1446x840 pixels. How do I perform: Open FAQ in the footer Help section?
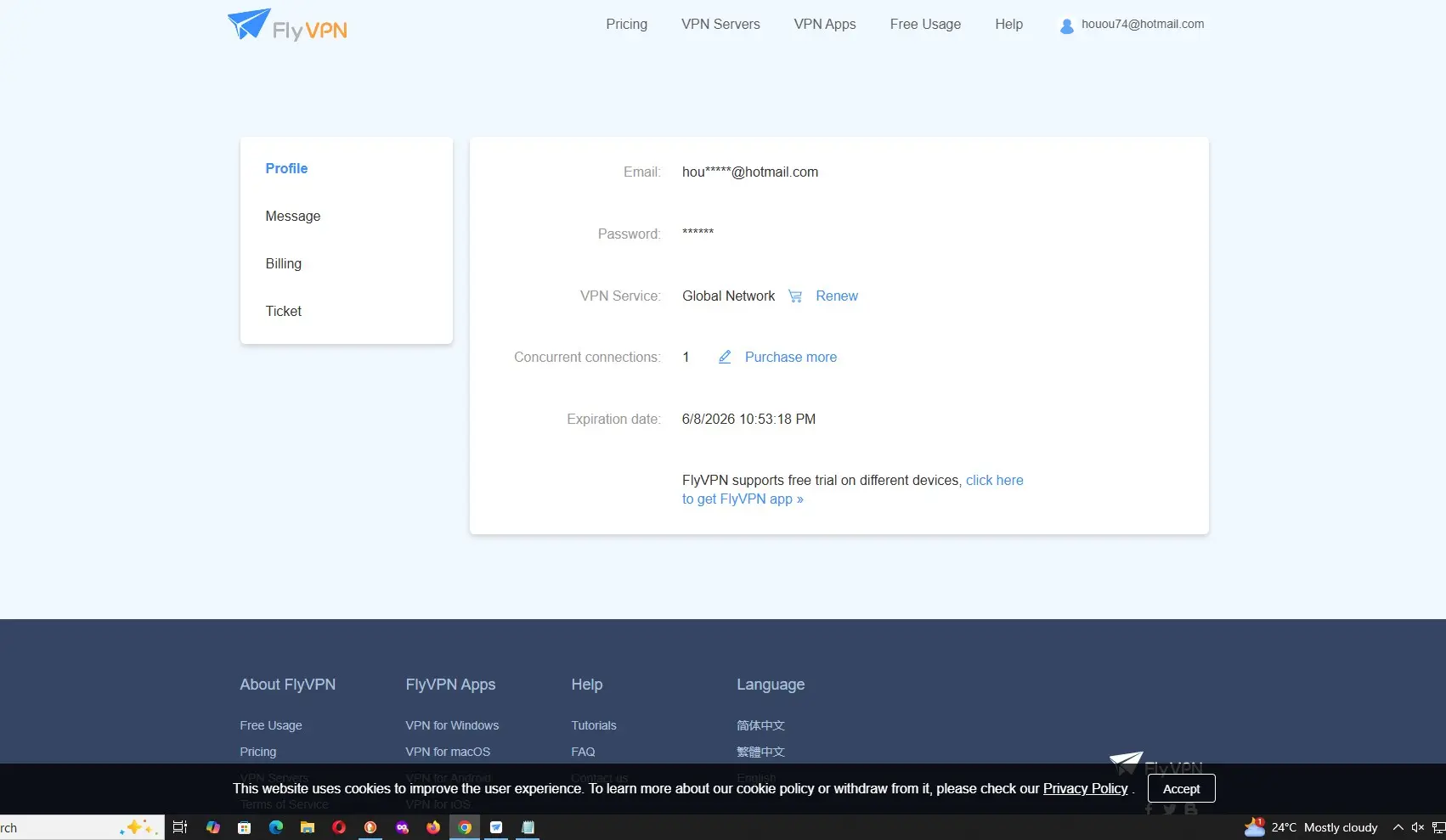coord(583,752)
